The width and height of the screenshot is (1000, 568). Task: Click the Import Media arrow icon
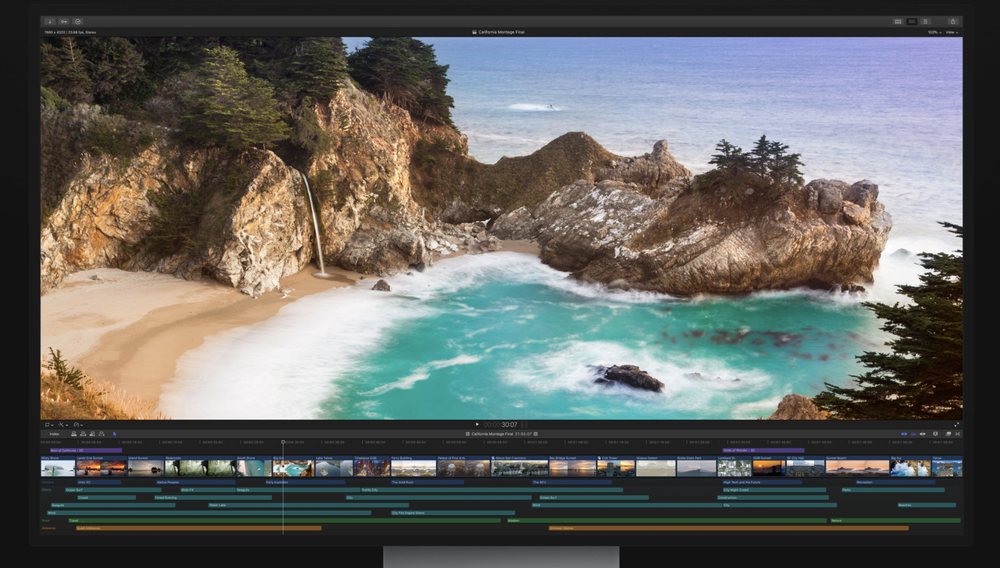pyautogui.click(x=49, y=21)
